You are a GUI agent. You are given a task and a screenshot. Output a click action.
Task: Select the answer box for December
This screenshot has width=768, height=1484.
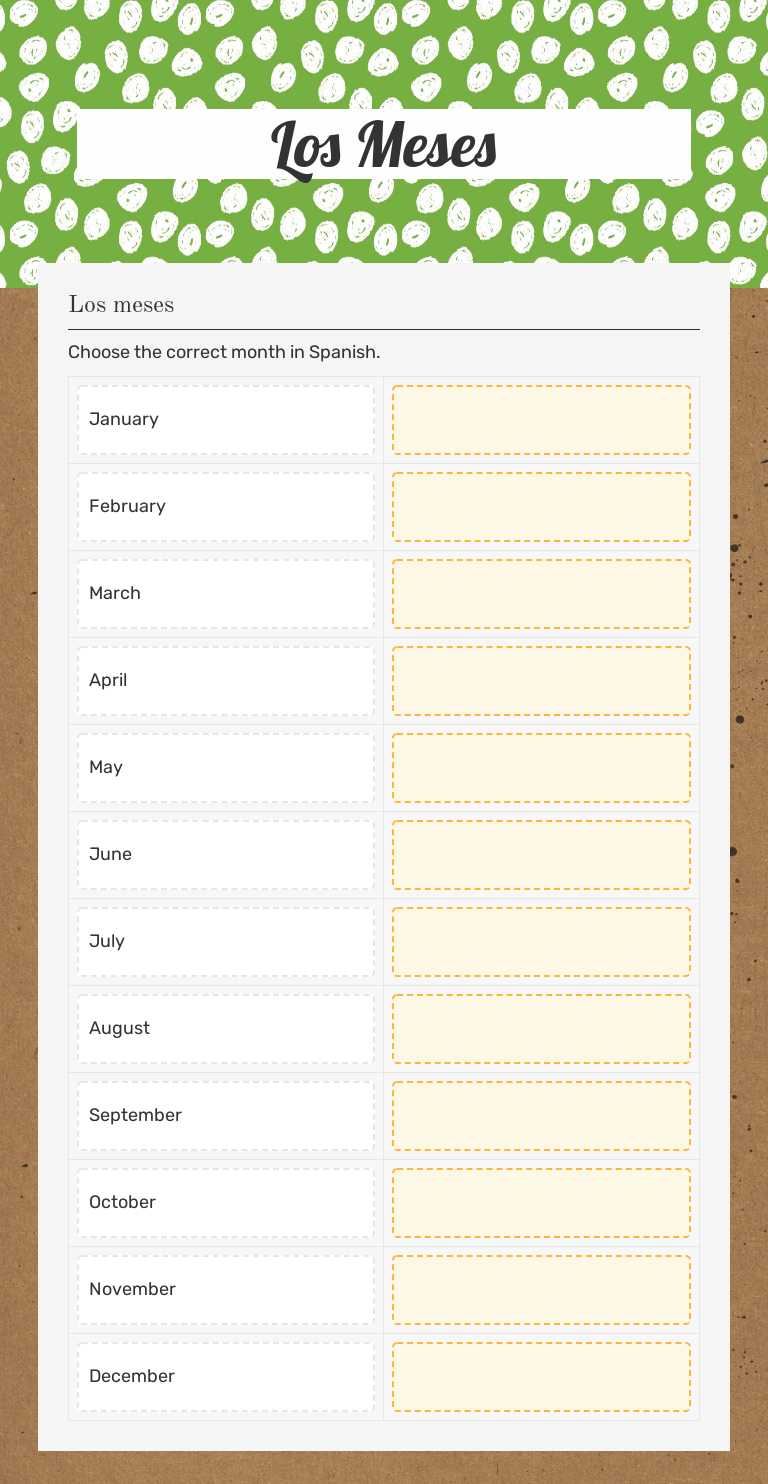[x=541, y=1377]
